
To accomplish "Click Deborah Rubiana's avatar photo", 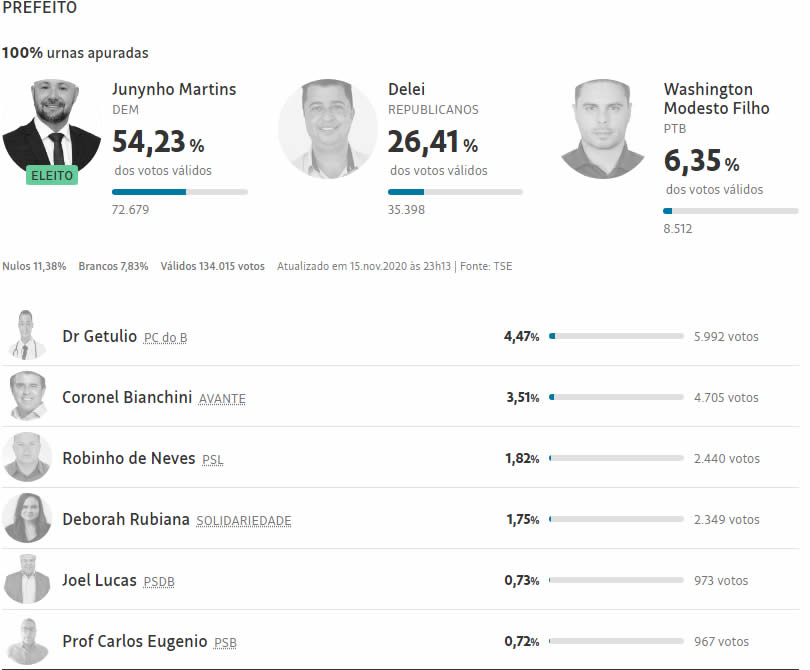I will [27, 518].
